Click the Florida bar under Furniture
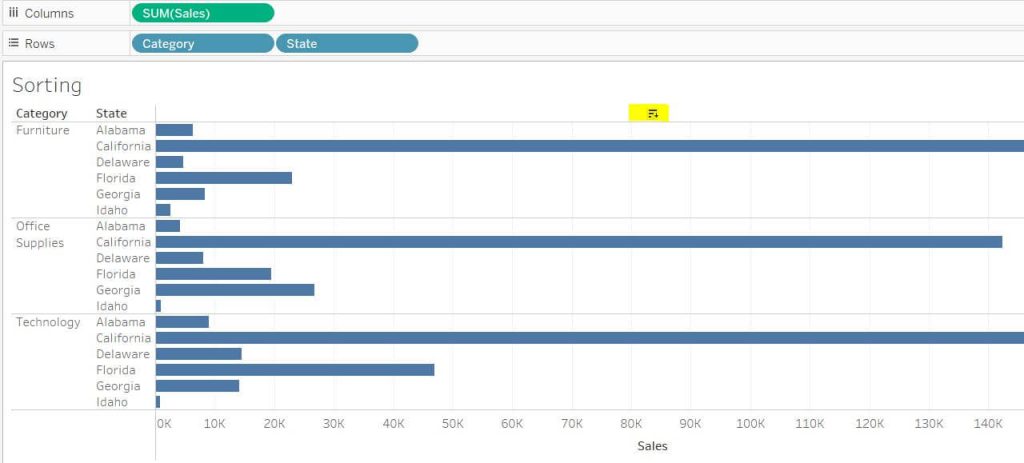 pos(224,178)
